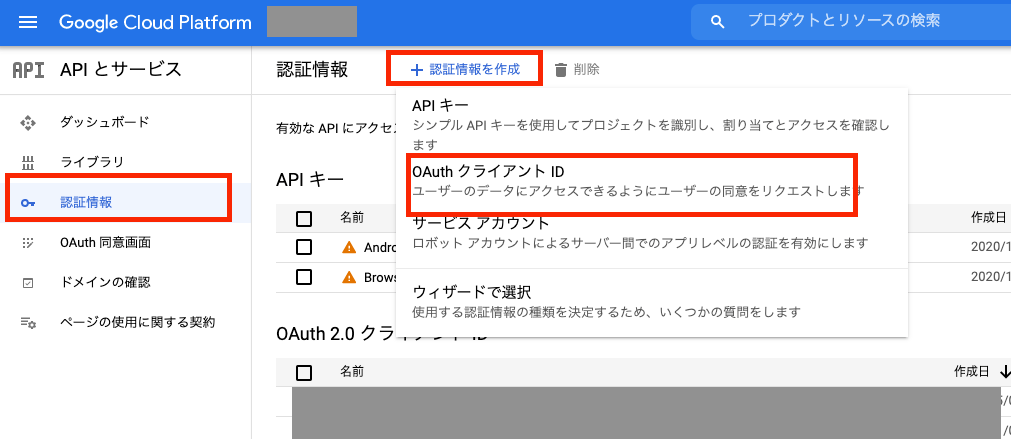
Task: Open the hamburger navigation menu
Action: (x=28, y=23)
